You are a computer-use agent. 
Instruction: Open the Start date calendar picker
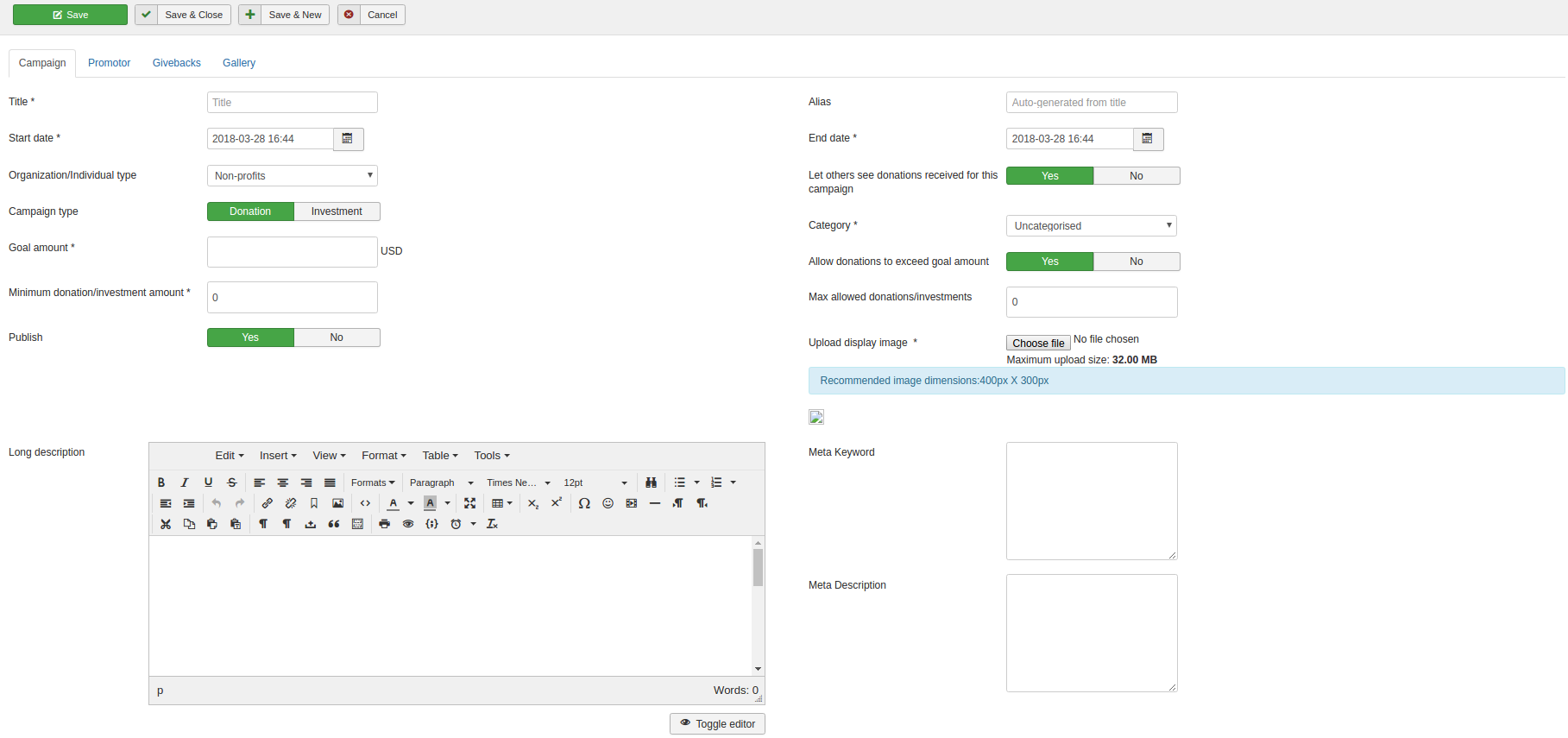coord(348,139)
